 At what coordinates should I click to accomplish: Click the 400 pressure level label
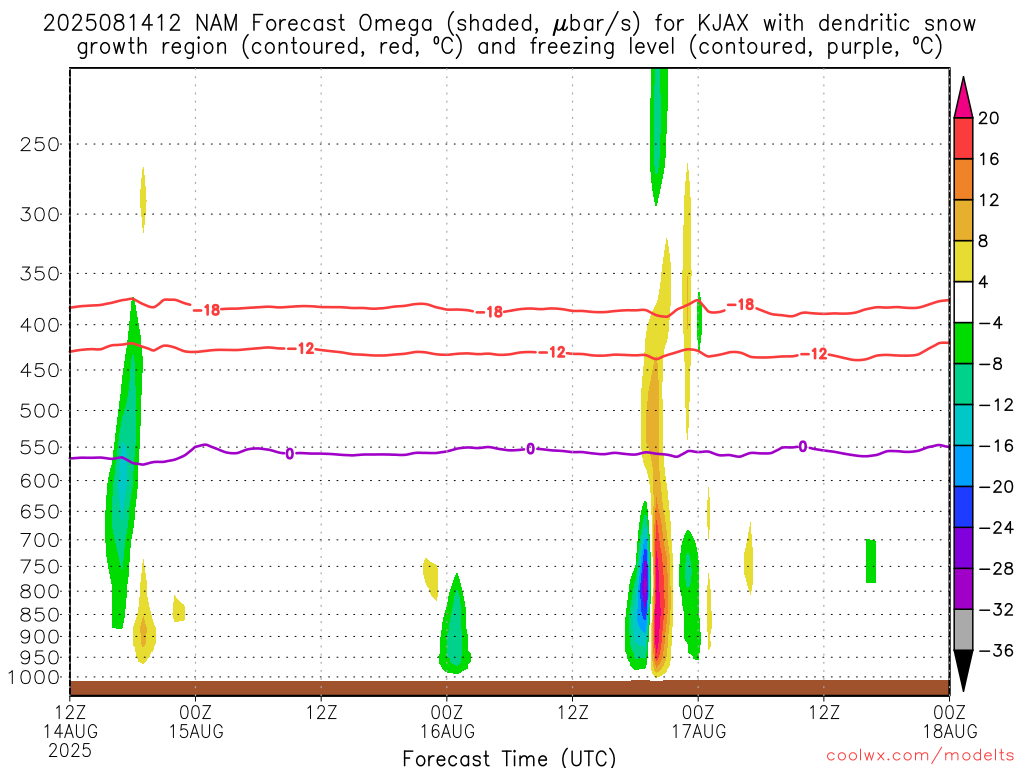pyautogui.click(x=40, y=325)
